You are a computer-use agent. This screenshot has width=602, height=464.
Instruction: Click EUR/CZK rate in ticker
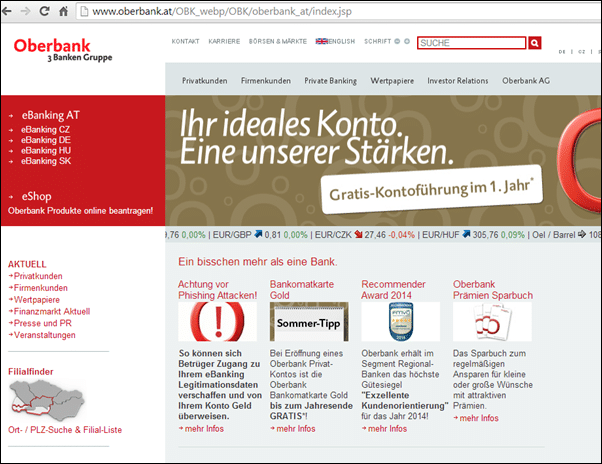(365, 235)
